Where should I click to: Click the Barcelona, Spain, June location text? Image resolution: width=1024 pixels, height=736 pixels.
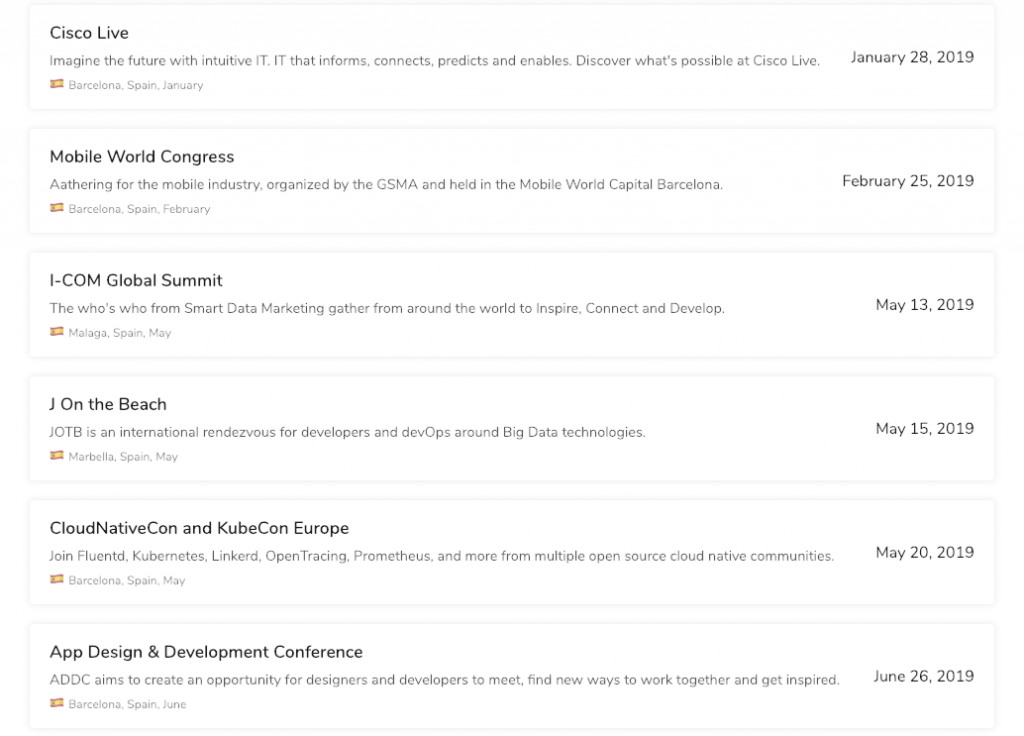(x=127, y=704)
